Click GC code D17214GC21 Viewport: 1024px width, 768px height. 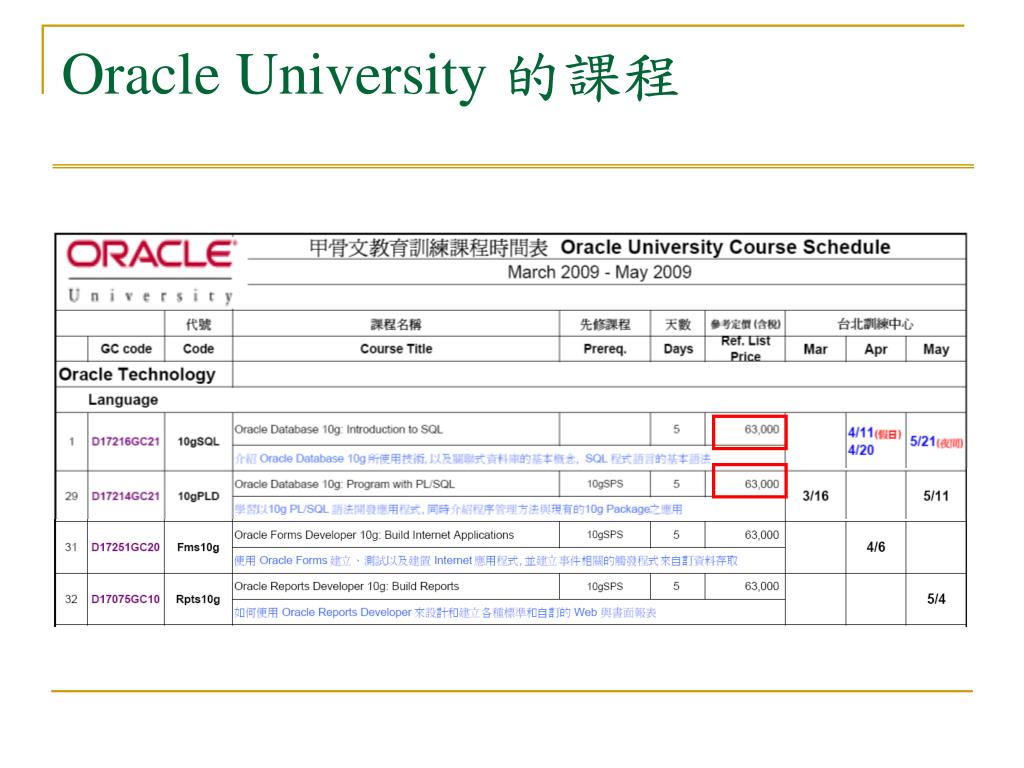click(125, 496)
